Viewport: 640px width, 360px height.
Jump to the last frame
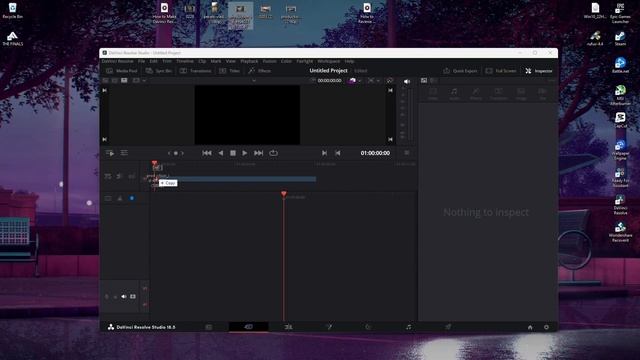pos(258,153)
